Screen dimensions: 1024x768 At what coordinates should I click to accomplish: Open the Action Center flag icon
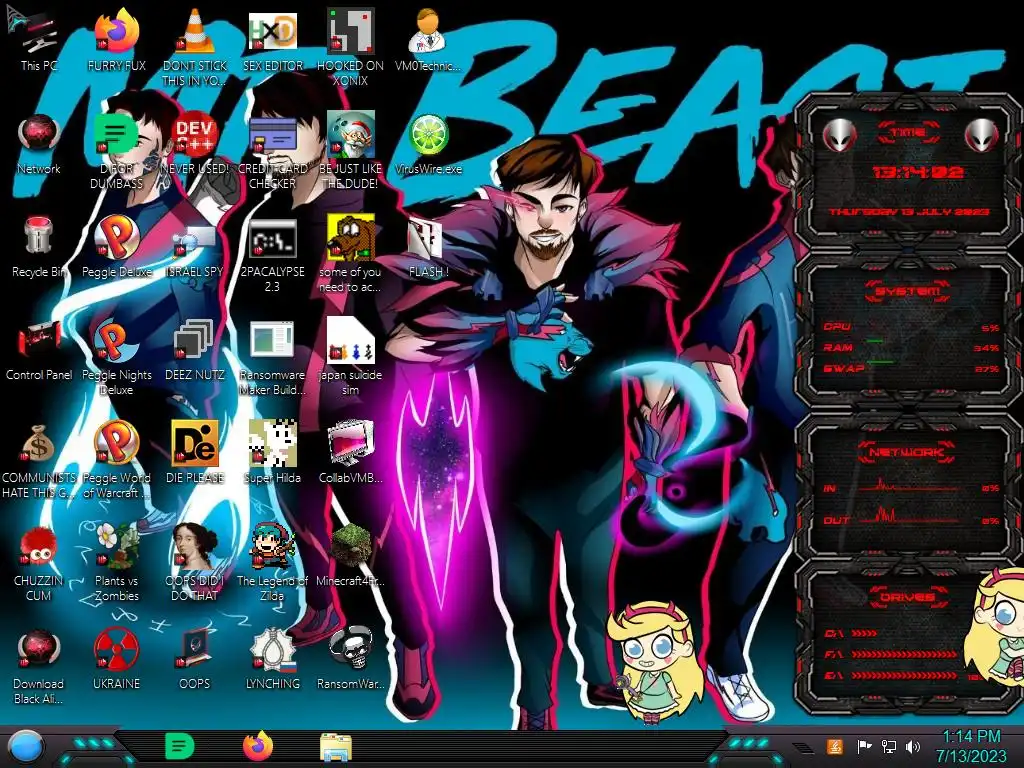click(864, 746)
